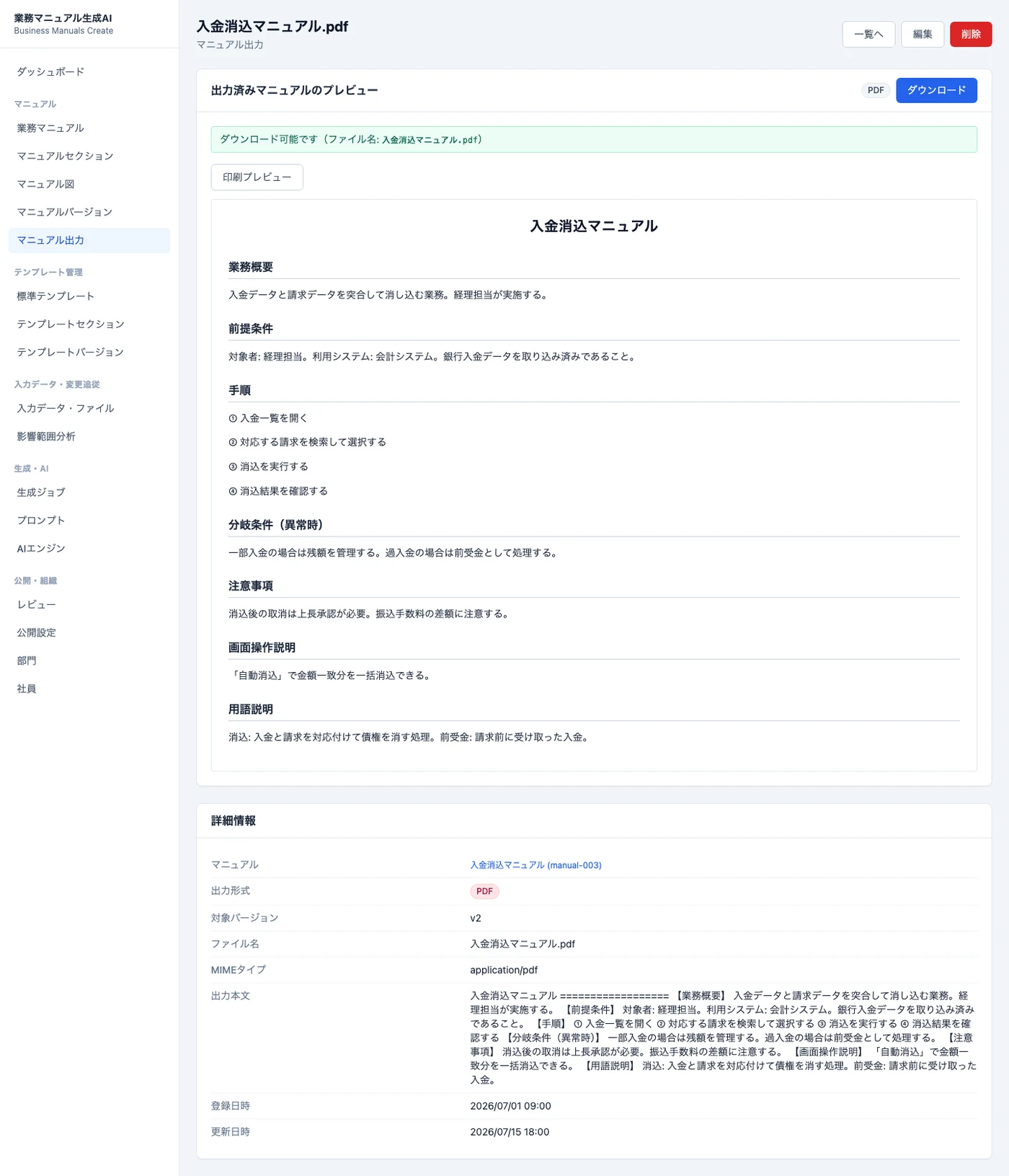
Task: Click the 2026/07/15 18:00 update date
Action: (510, 1132)
